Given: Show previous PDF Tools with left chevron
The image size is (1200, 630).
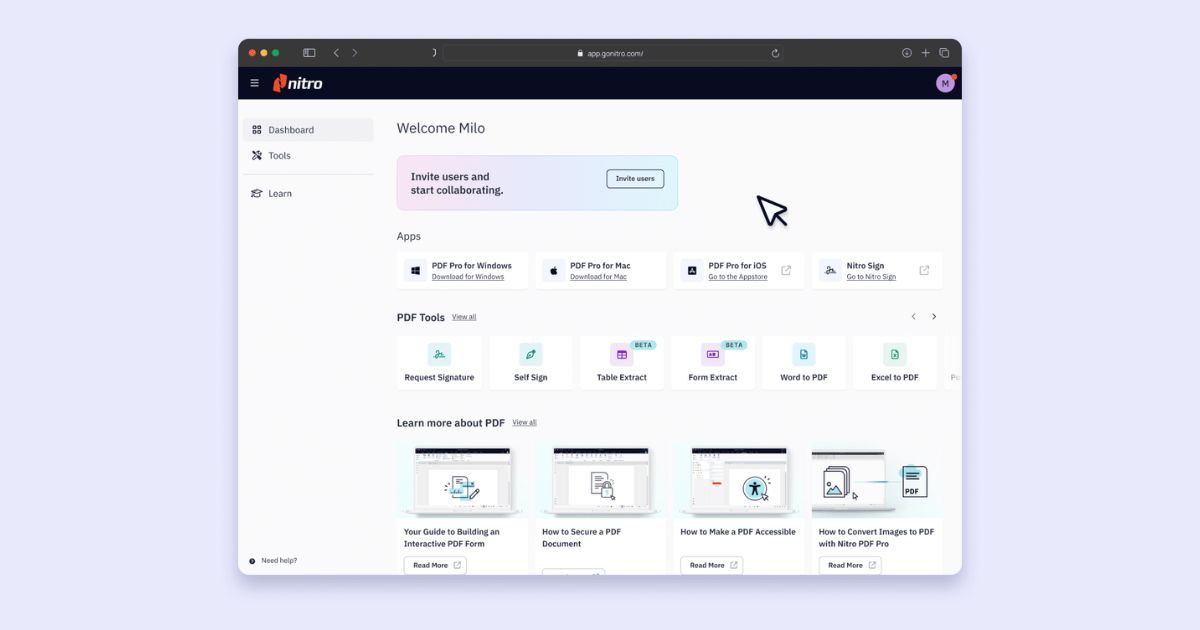Looking at the screenshot, I should click(x=913, y=317).
